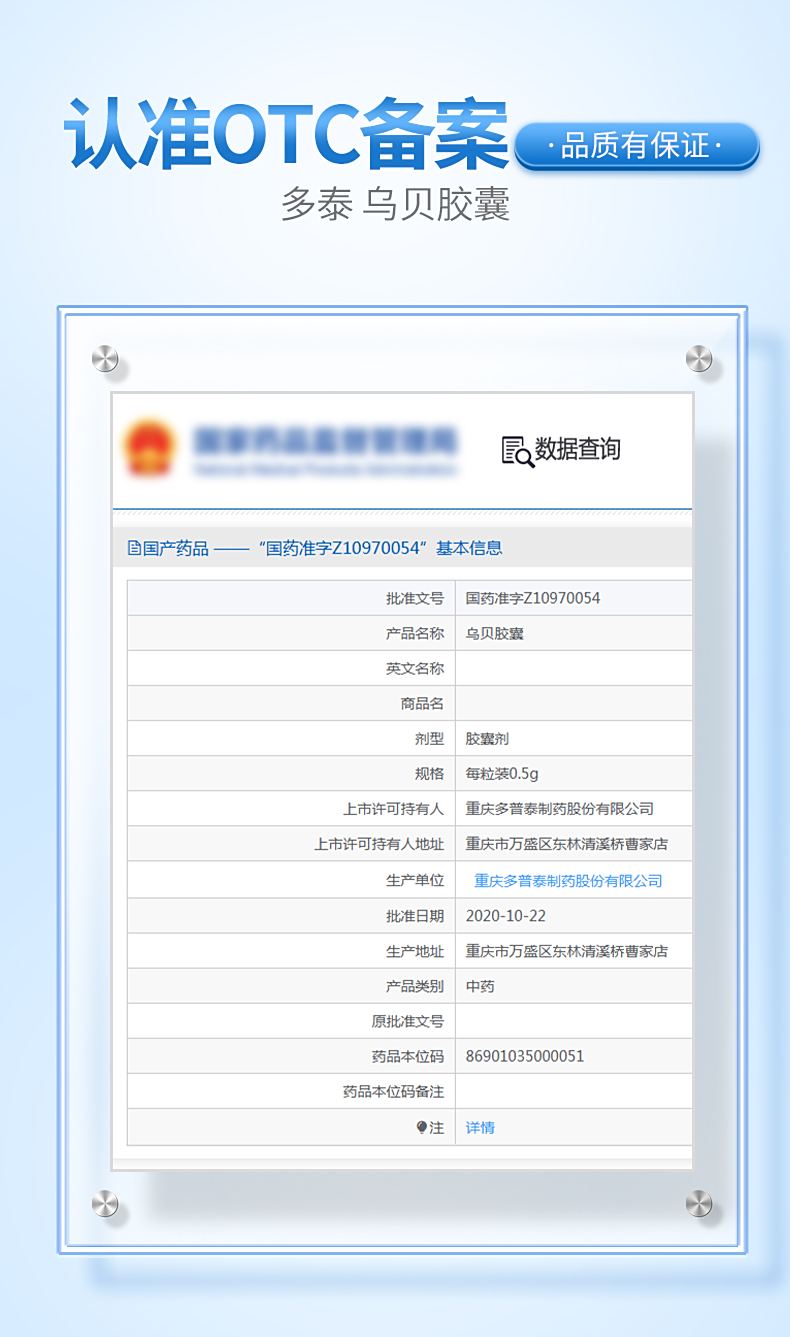Click the 产品类别 label cell
The image size is (790, 1337).
coord(291,986)
